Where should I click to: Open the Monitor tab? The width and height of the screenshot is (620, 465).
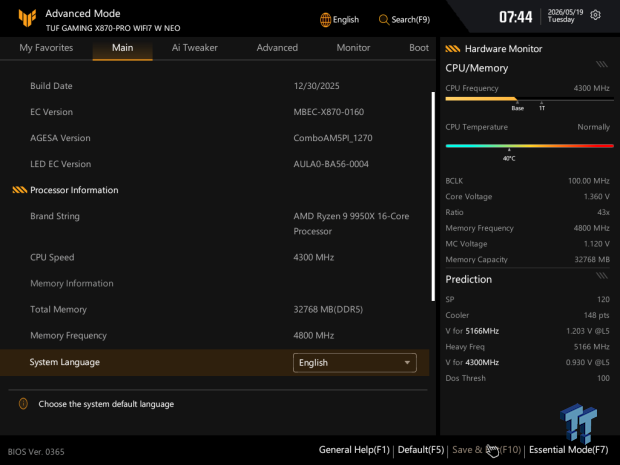pos(353,48)
